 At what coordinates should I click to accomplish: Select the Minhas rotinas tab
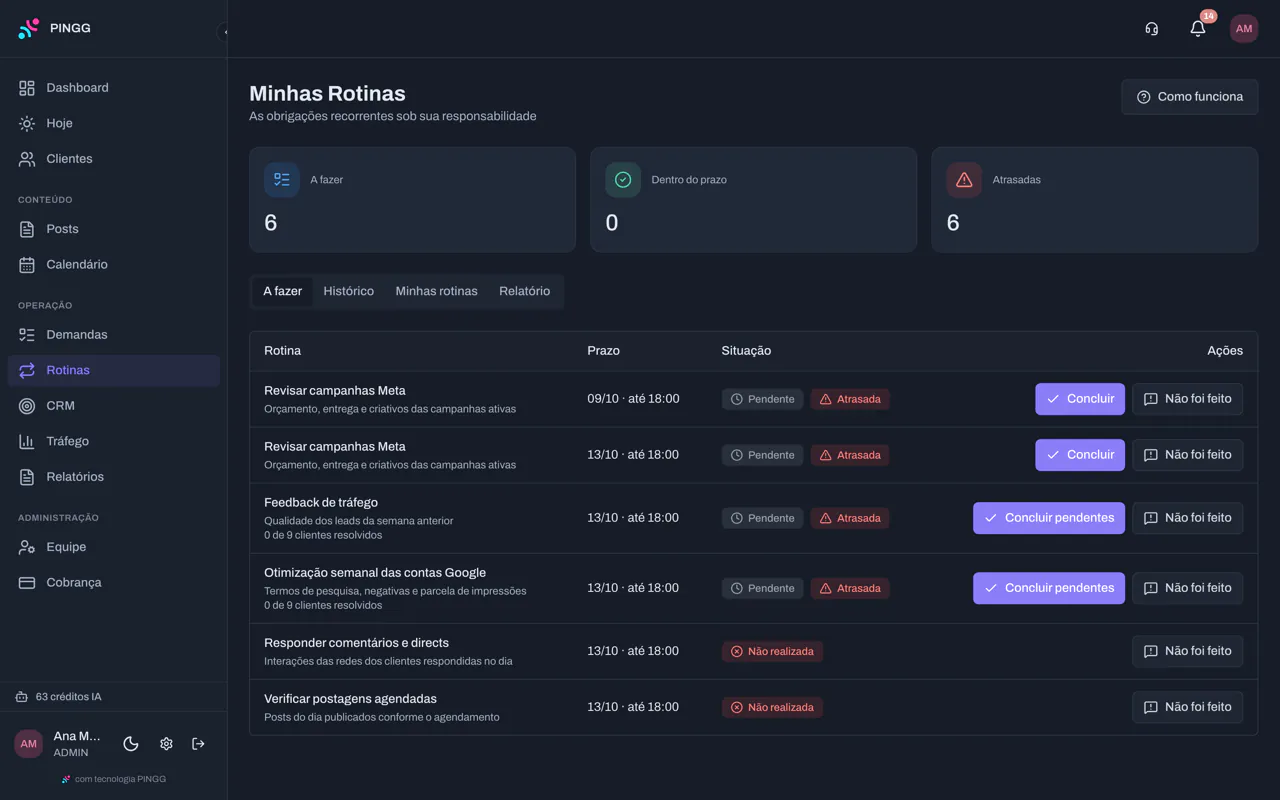(x=436, y=291)
